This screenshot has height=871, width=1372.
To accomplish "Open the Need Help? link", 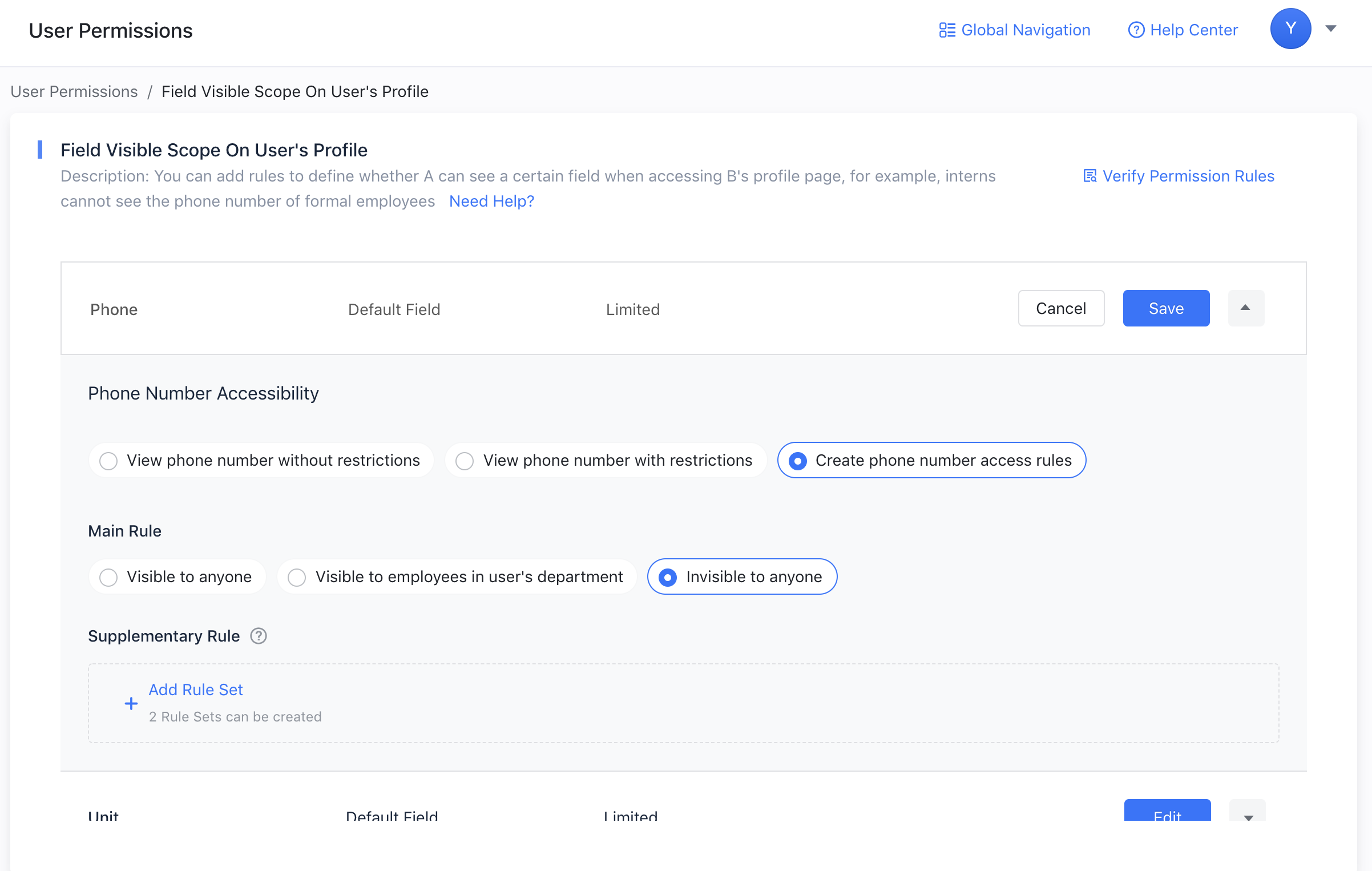I will click(x=491, y=201).
